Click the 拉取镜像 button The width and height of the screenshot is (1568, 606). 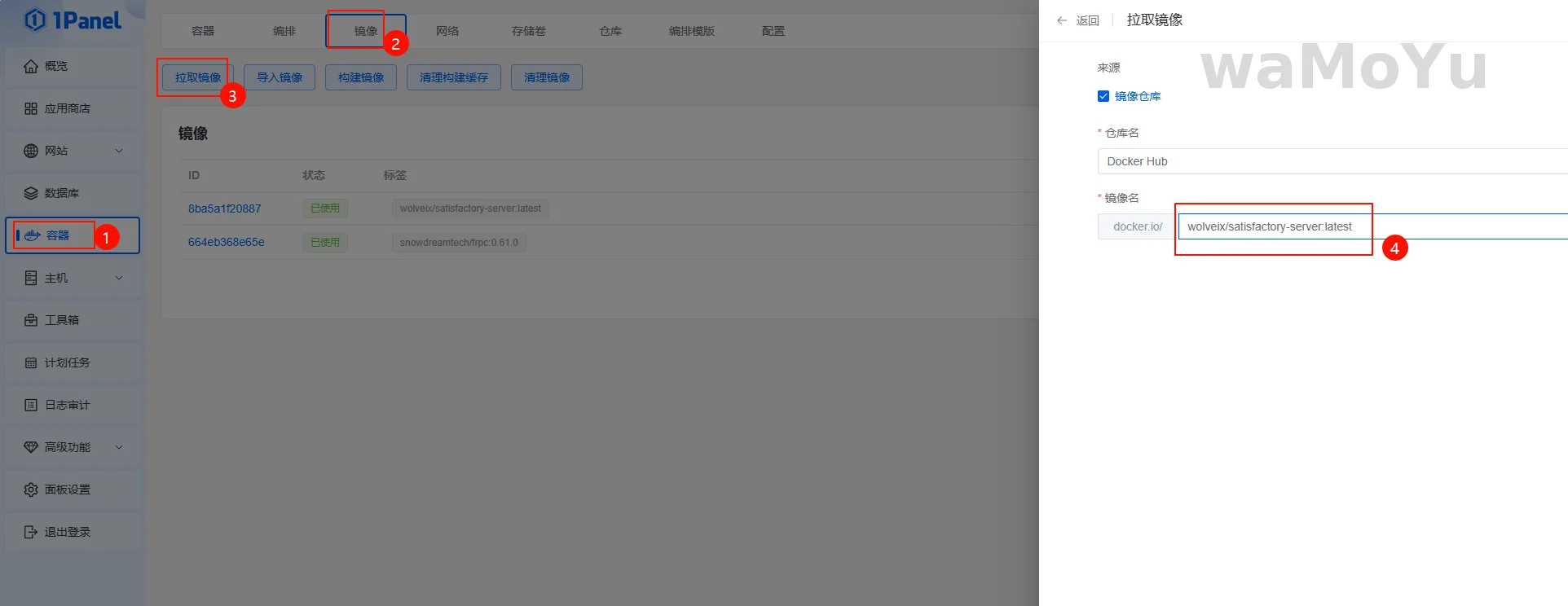click(198, 77)
